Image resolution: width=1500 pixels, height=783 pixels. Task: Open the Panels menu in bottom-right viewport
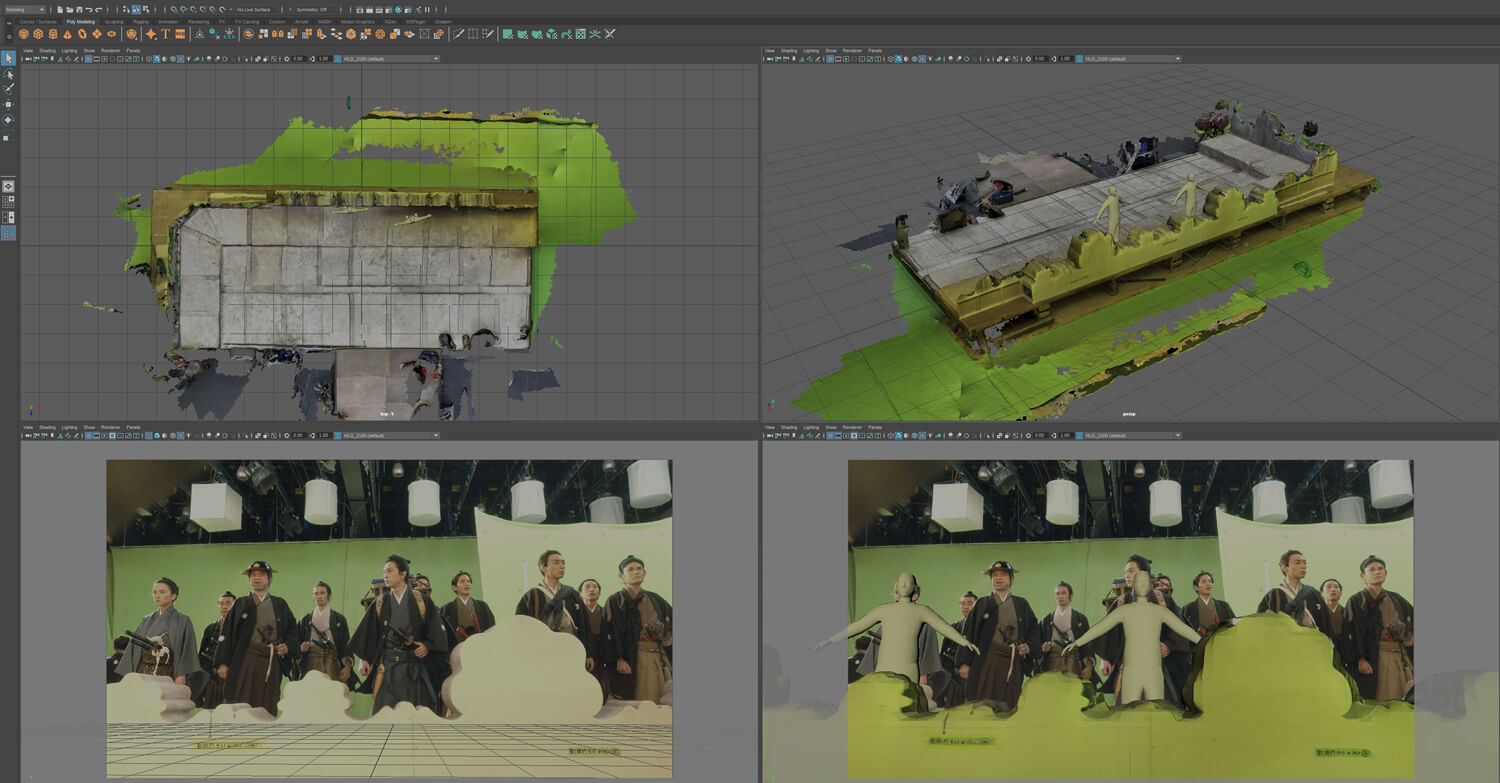coord(875,427)
